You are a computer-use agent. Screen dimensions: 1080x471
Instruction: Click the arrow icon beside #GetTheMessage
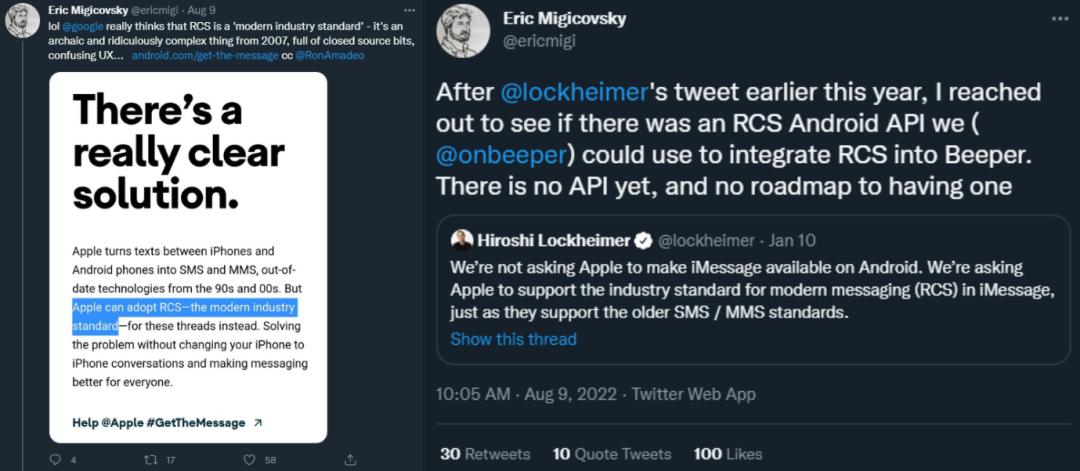258,423
